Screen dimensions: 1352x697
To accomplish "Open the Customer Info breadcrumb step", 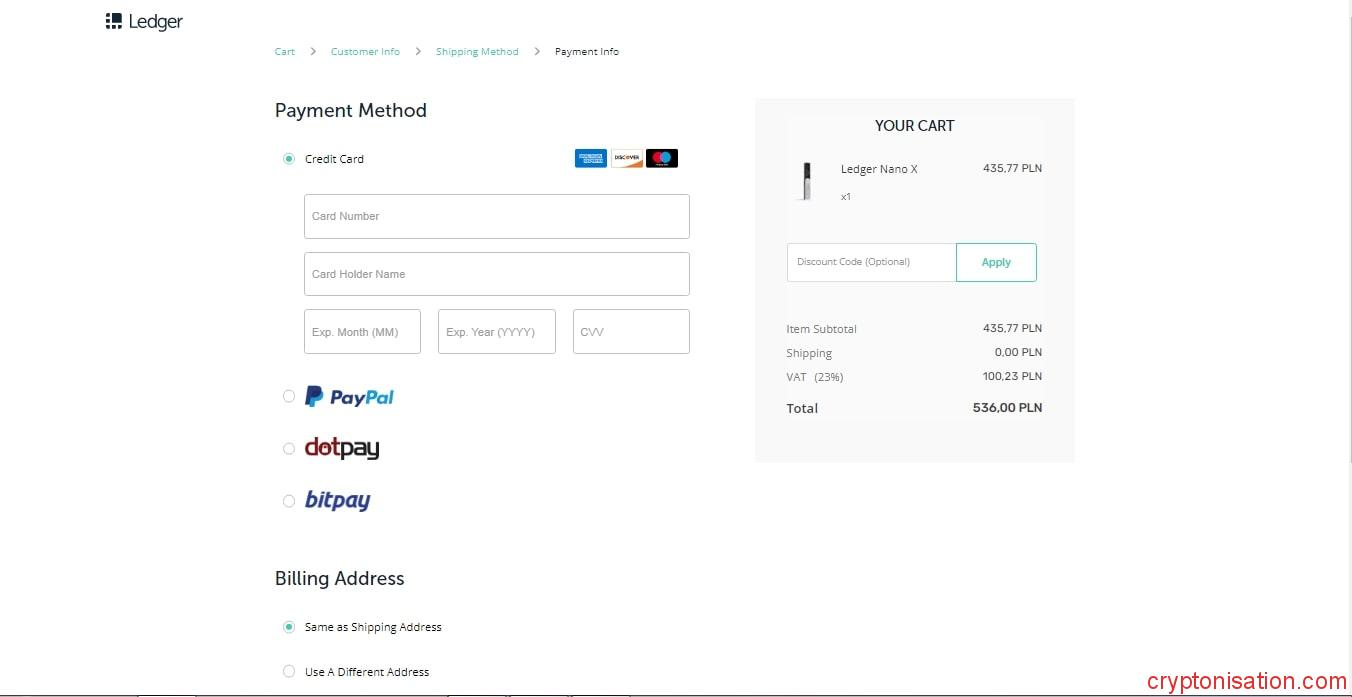I will [x=365, y=52].
